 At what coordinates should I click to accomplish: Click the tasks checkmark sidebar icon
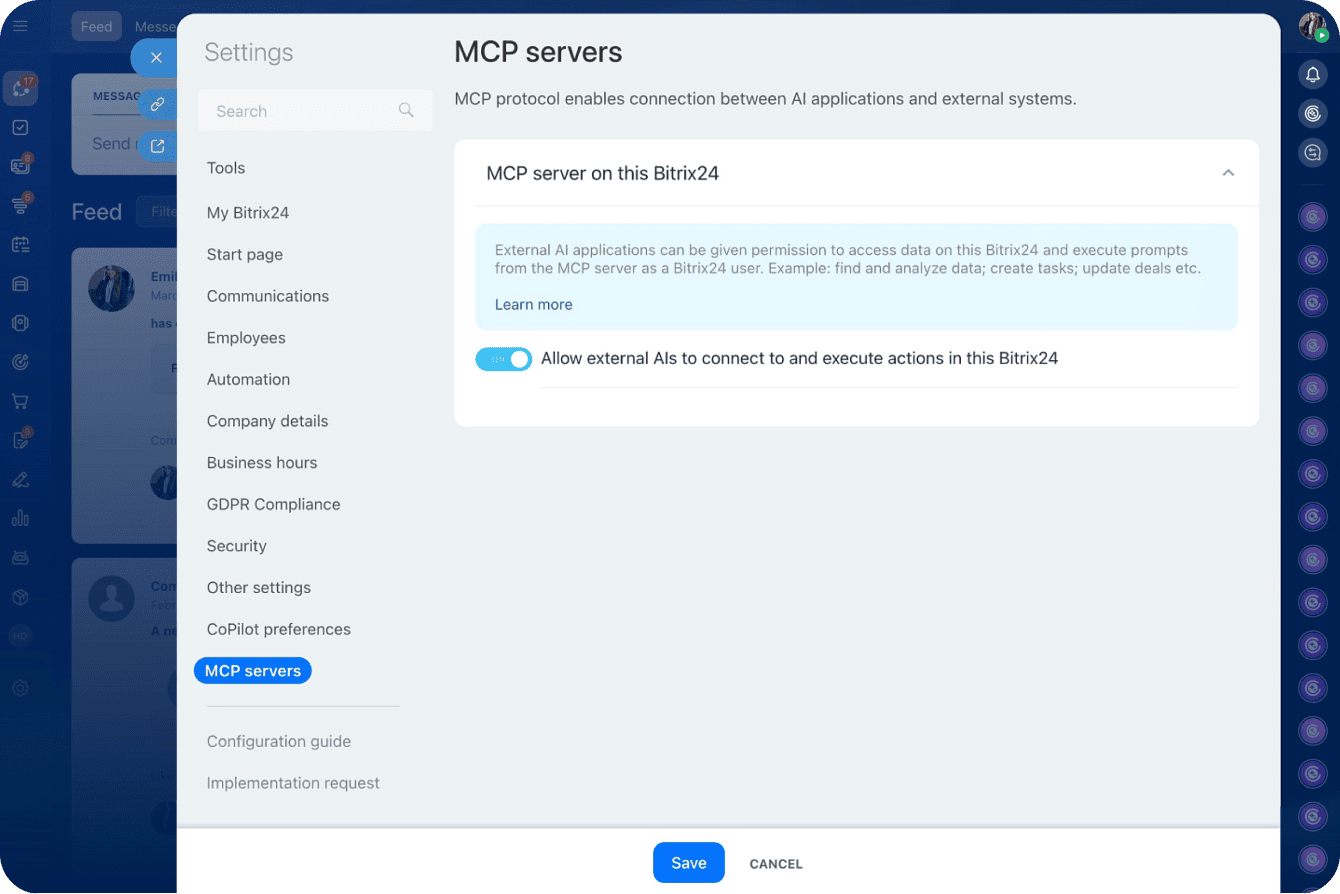(20, 128)
